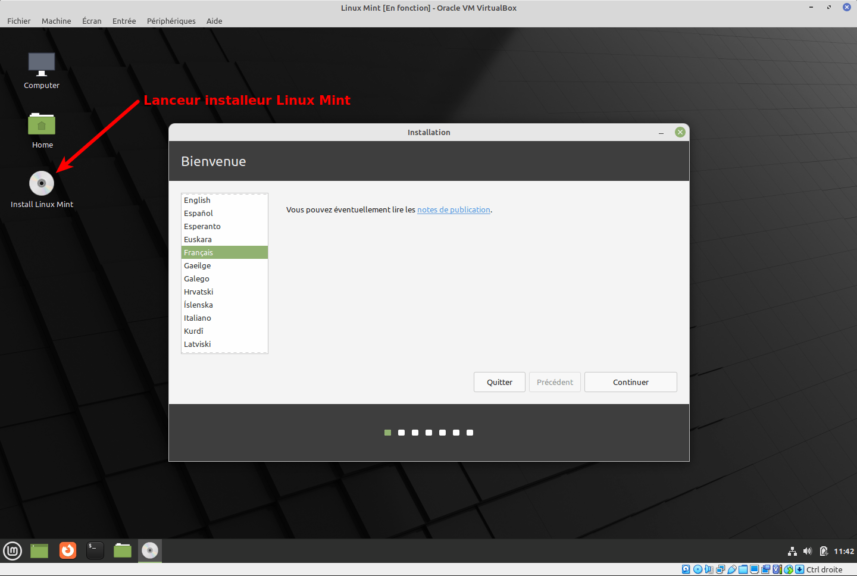
Task: Click the Quitter button in the installer
Action: click(499, 382)
